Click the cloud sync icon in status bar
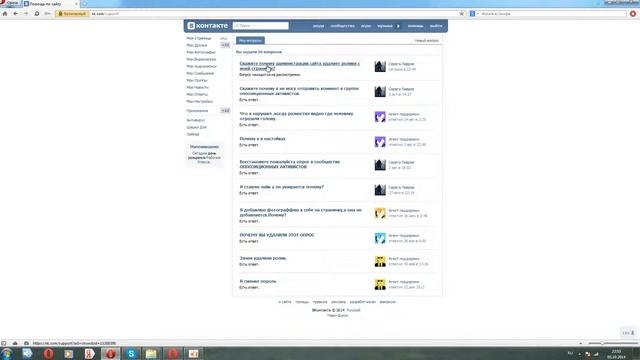Screen dimensions: 640x360 15,343
